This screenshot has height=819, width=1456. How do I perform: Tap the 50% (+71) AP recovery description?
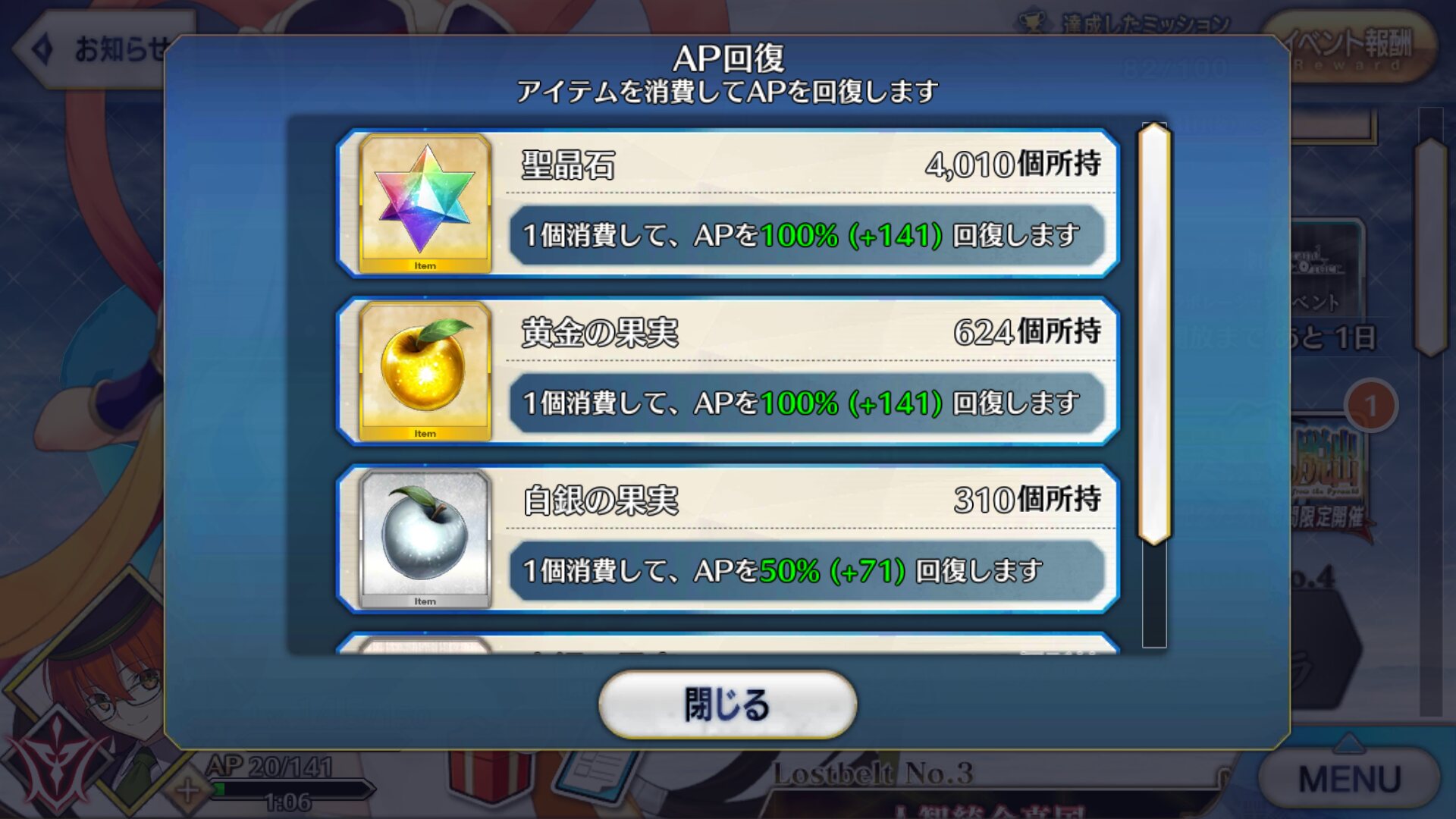(832, 570)
